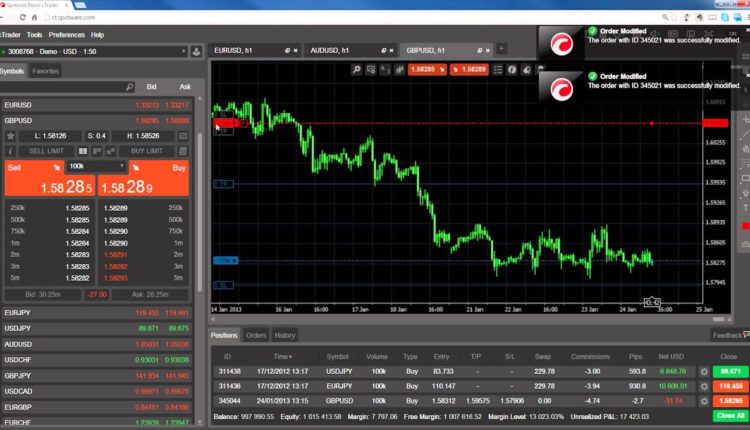Close USDJPY position at 89.671
This screenshot has height=430, width=750.
coord(730,372)
